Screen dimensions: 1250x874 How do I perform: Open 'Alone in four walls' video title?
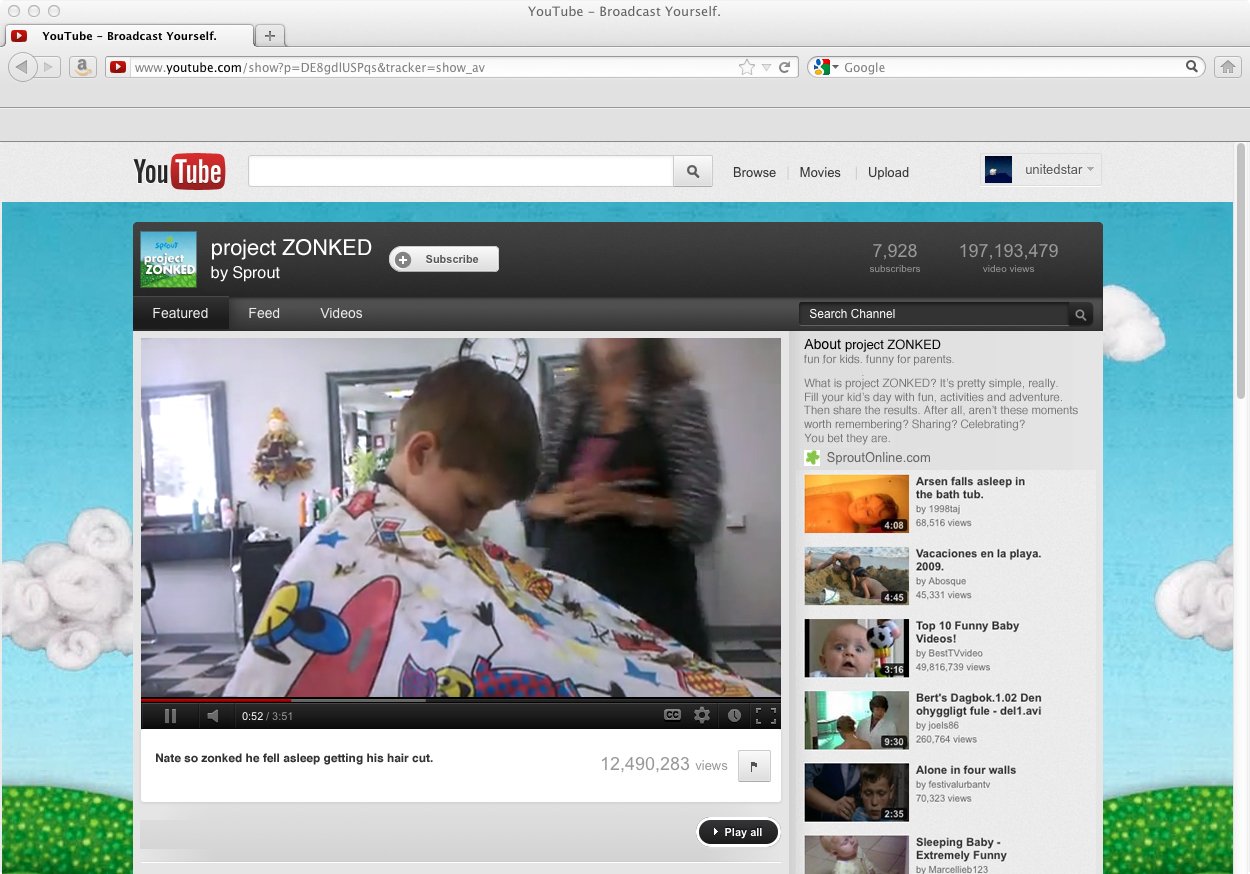pyautogui.click(x=966, y=770)
